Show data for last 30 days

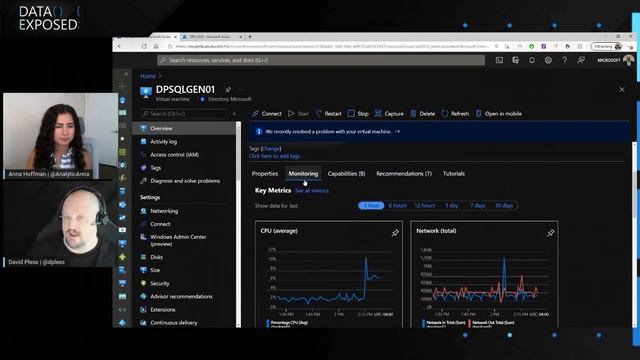pyautogui.click(x=504, y=205)
